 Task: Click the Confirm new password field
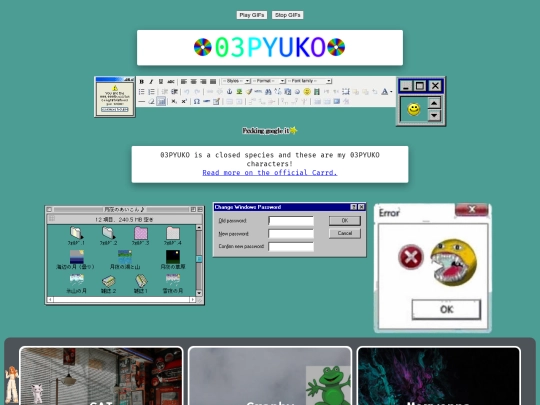[x=291, y=247]
